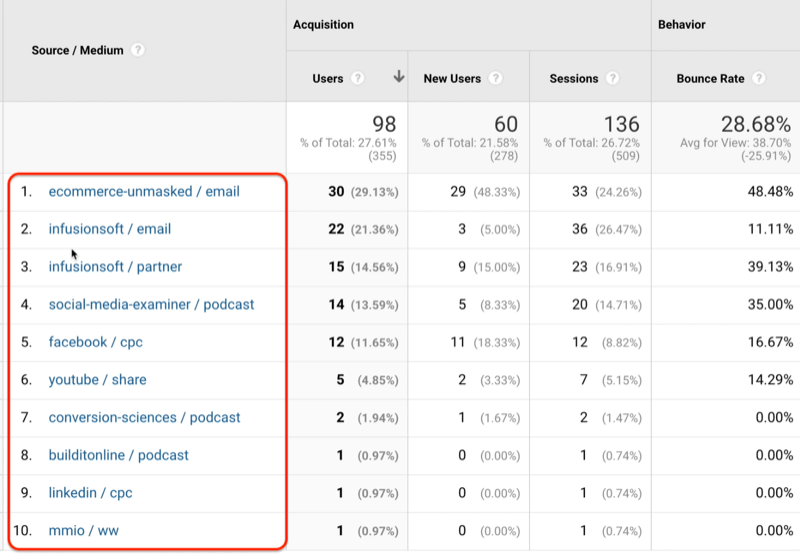
Task: Select New Users value 9 (15.00%)
Action: point(489,267)
